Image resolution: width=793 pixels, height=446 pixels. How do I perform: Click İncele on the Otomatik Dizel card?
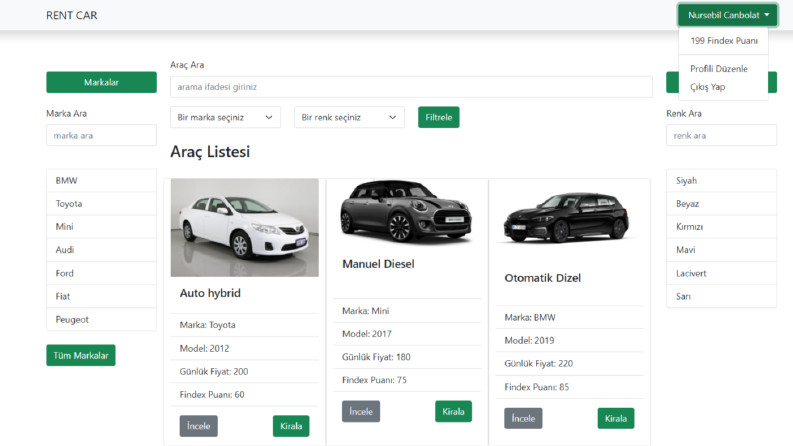523,419
